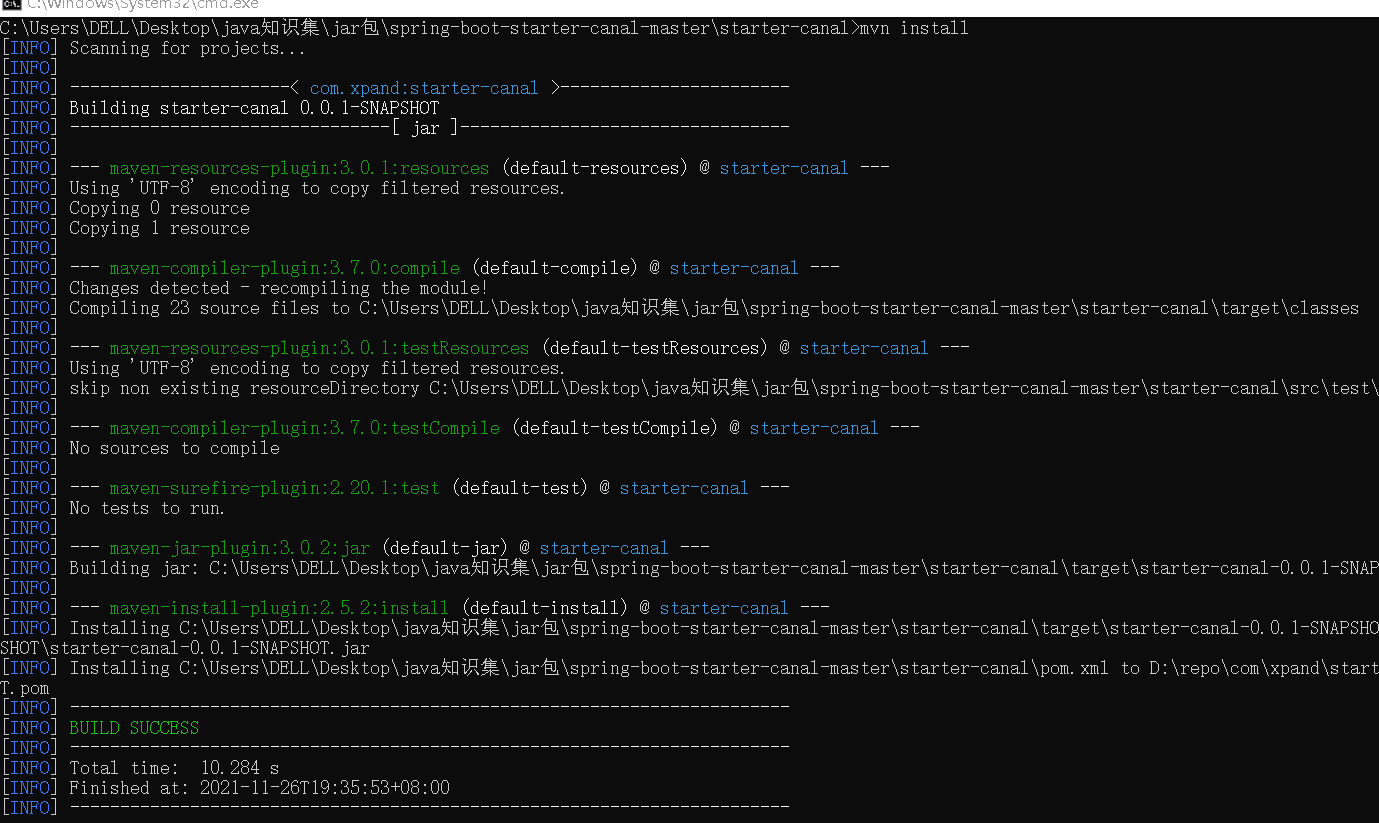Click "skip non existing resourceDirectory" text
Viewport: 1379px width, 823px height.
[x=244, y=388]
